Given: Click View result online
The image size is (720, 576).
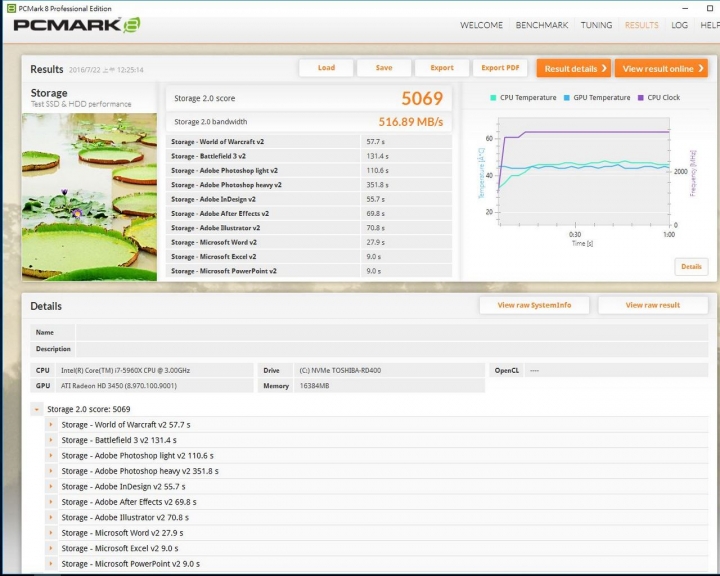Looking at the screenshot, I should pyautogui.click(x=661, y=68).
